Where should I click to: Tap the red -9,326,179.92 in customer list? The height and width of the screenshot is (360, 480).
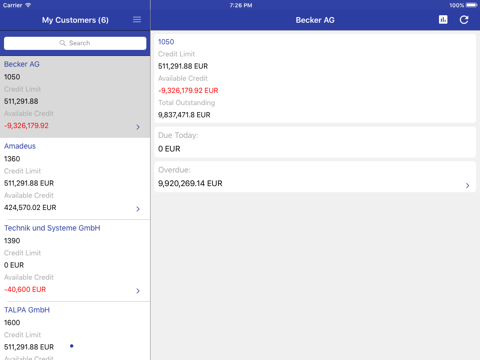(x=26, y=126)
